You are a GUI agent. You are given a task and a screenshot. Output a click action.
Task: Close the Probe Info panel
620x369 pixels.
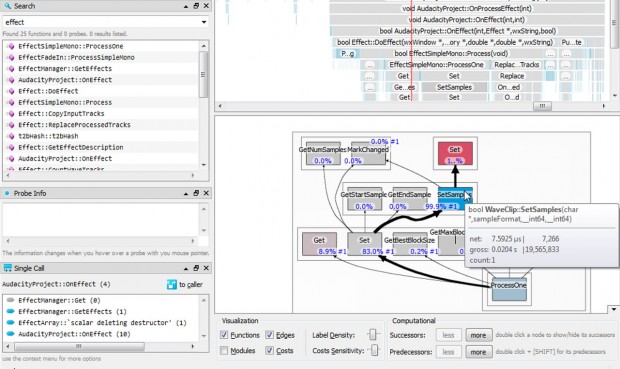click(x=206, y=193)
